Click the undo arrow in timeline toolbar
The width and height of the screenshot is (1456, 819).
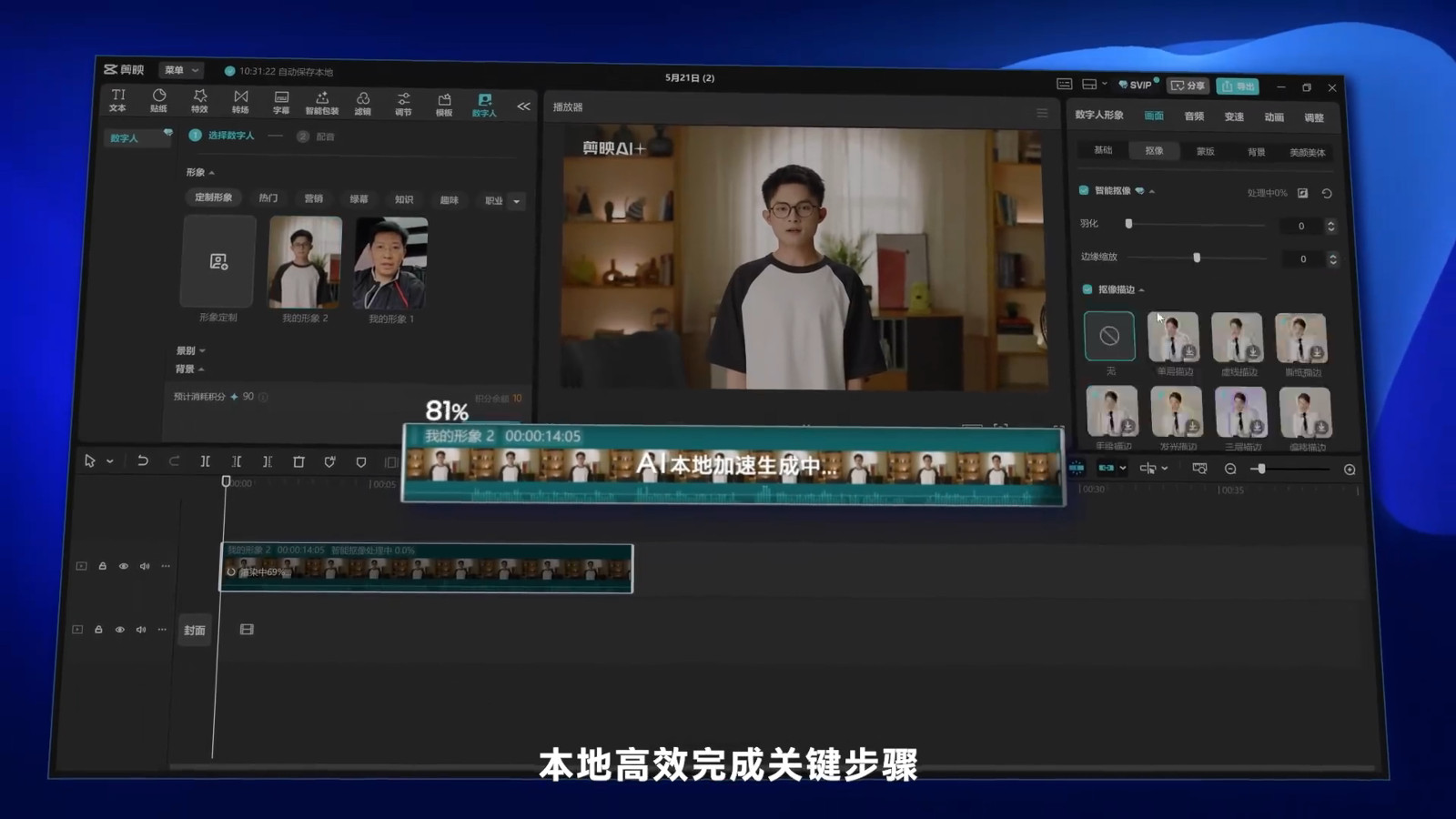click(x=143, y=460)
